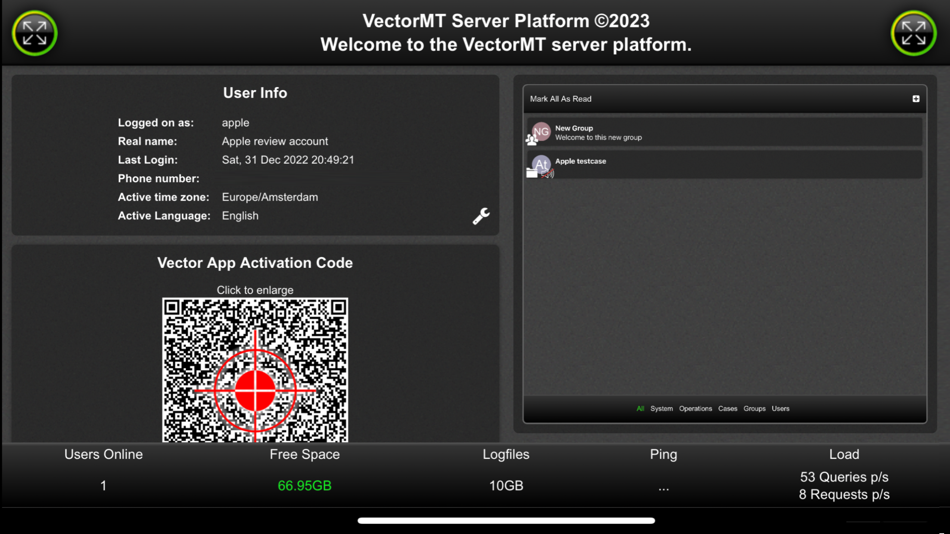
Task: Switch to the Operations filter tab
Action: [x=696, y=409]
